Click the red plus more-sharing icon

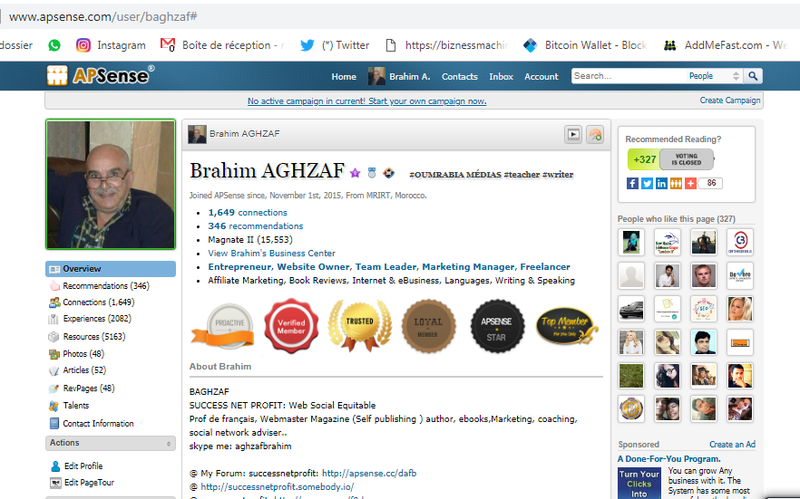[689, 183]
